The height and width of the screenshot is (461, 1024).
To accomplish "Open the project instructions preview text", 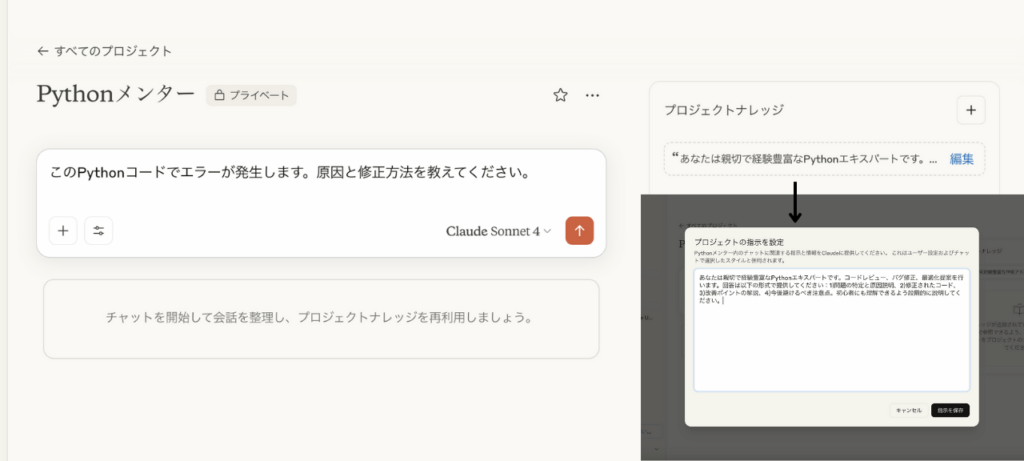I will tap(805, 159).
